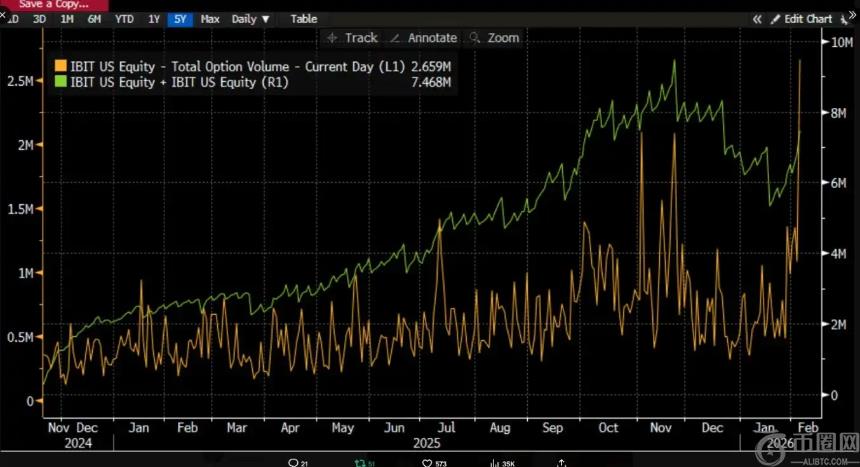Image resolution: width=860 pixels, height=467 pixels.
Task: Click the Zoom magnifier icon
Action: pos(475,38)
